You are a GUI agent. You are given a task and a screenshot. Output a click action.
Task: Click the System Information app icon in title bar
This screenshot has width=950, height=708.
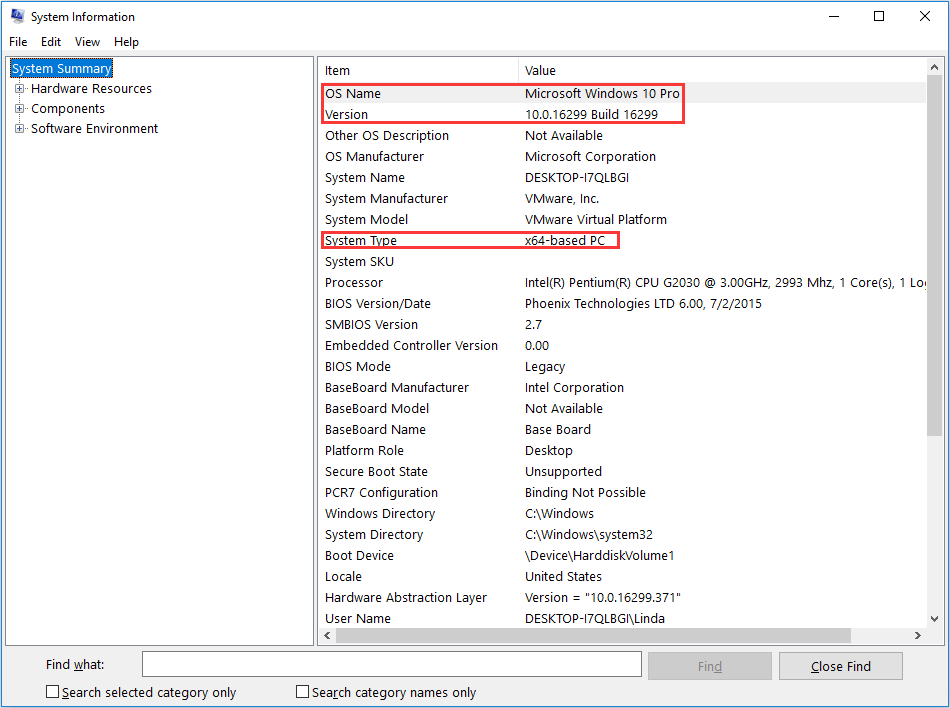[17, 16]
